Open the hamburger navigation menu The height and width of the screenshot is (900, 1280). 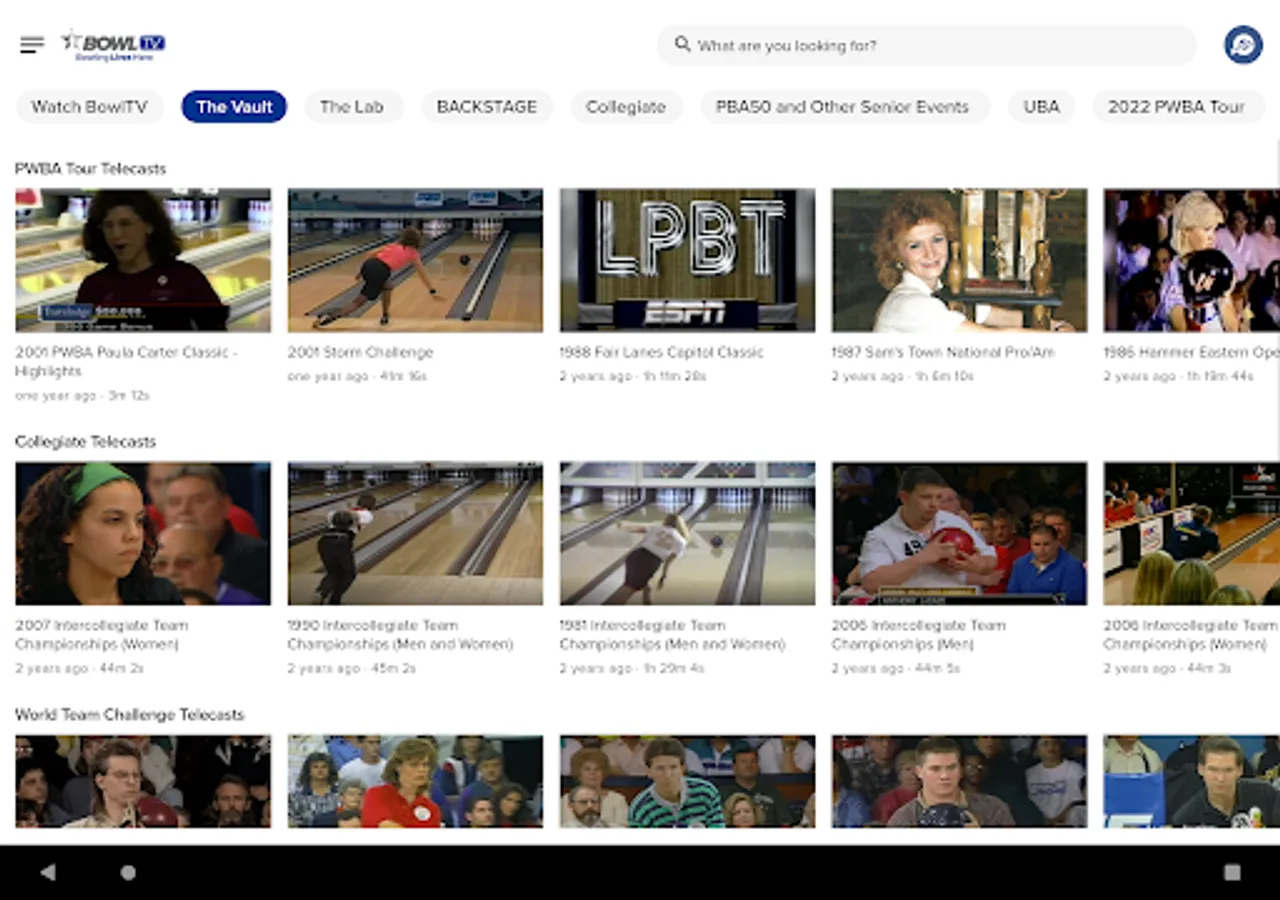[x=32, y=45]
